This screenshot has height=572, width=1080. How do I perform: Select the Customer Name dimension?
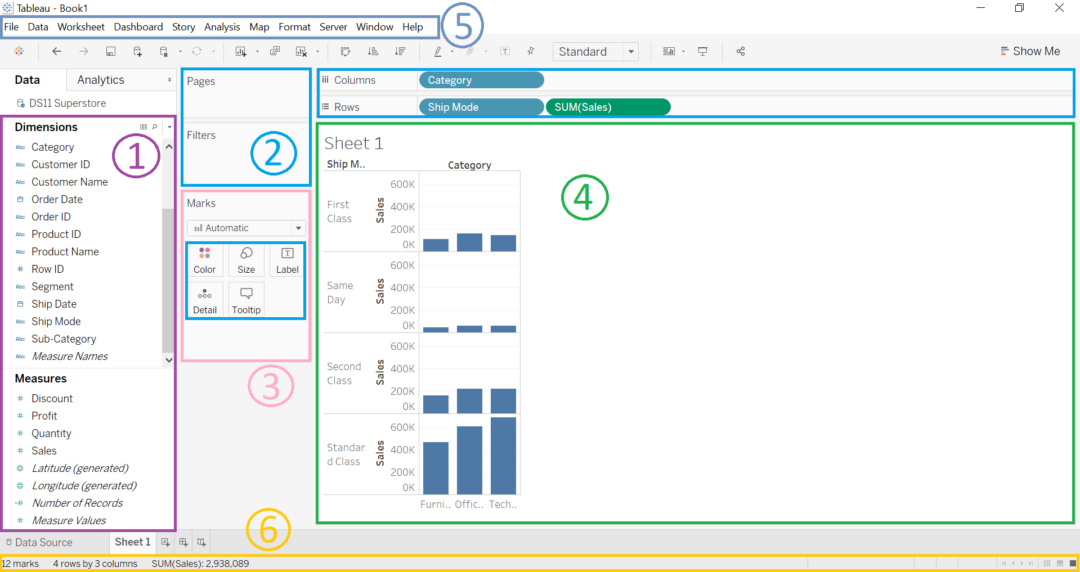tap(70, 182)
